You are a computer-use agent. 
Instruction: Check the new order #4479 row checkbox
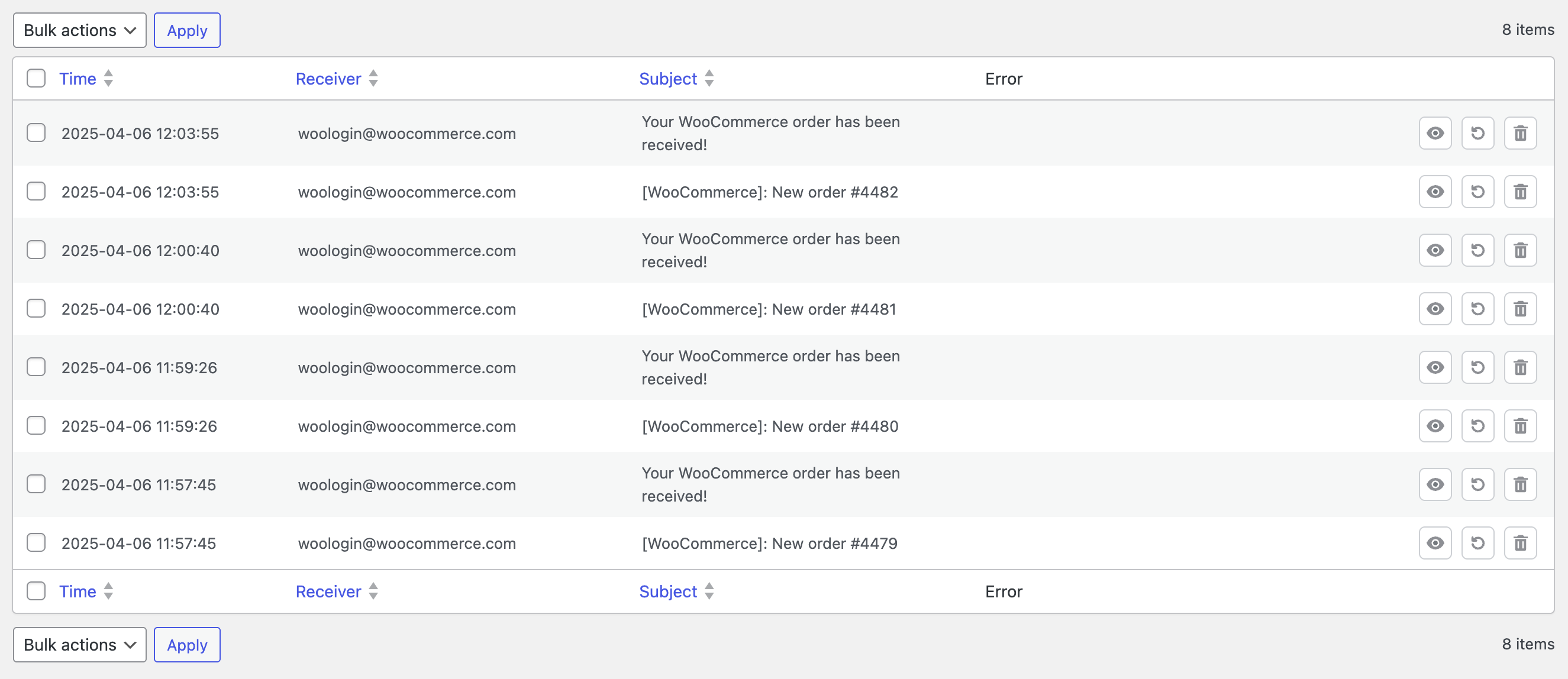pyautogui.click(x=36, y=544)
